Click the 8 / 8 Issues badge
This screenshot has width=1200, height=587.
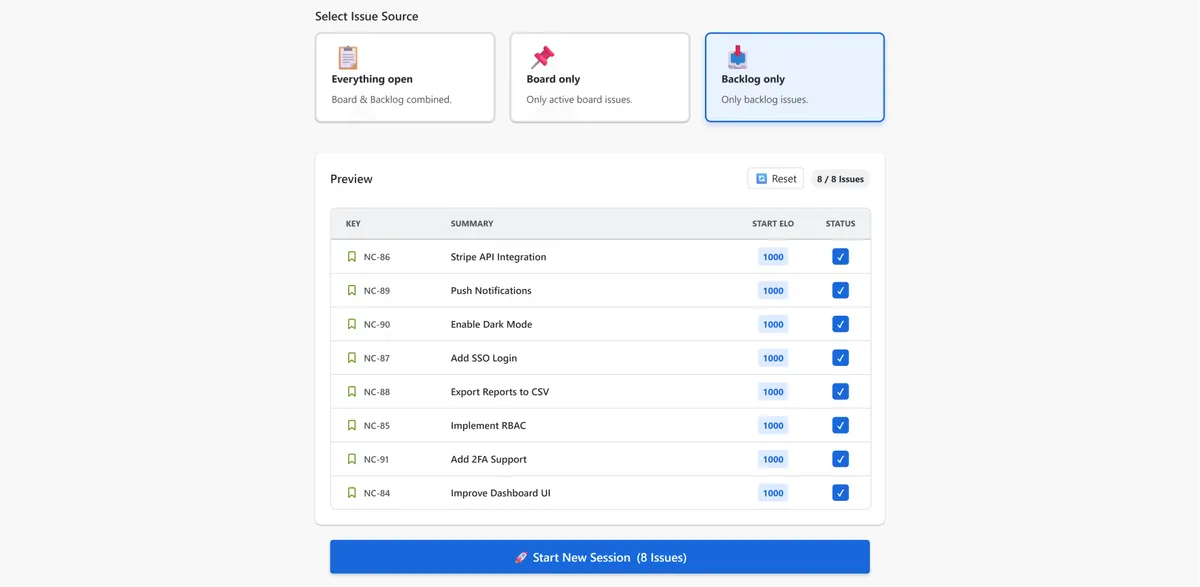(x=840, y=179)
